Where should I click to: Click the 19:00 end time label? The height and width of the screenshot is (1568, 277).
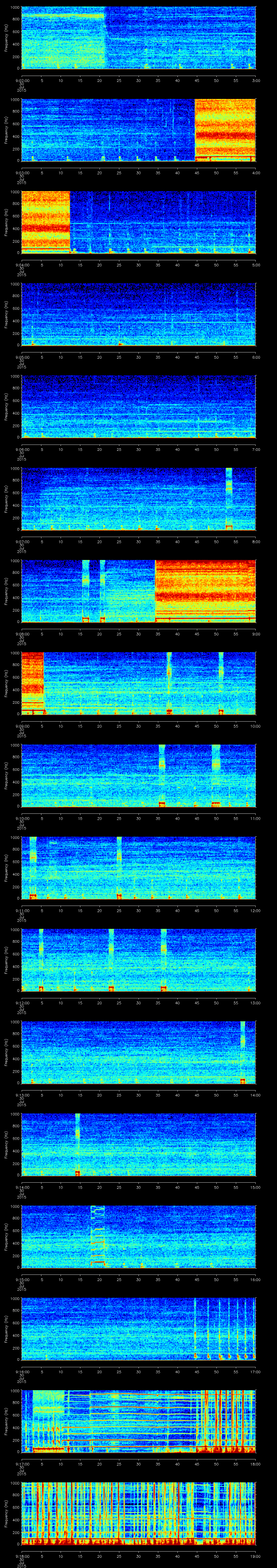(x=255, y=1556)
